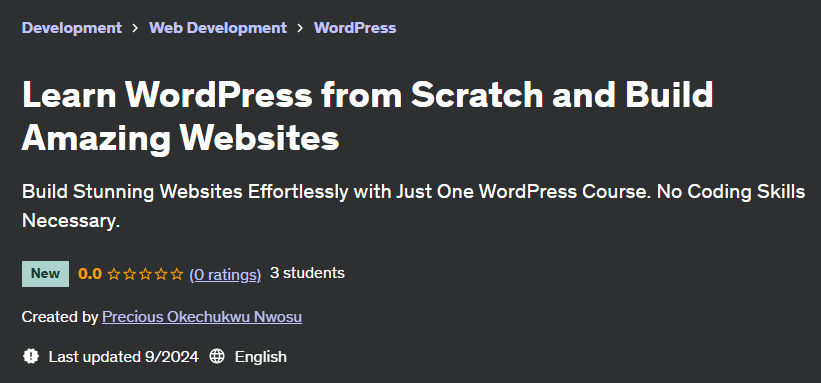821x383 pixels.
Task: Click the '3 students' text
Action: click(307, 273)
